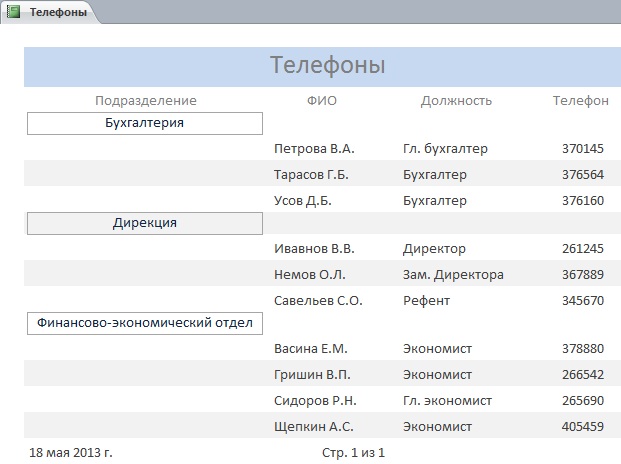
Task: Click the name Гришин В.П.
Action: pyautogui.click(x=312, y=375)
